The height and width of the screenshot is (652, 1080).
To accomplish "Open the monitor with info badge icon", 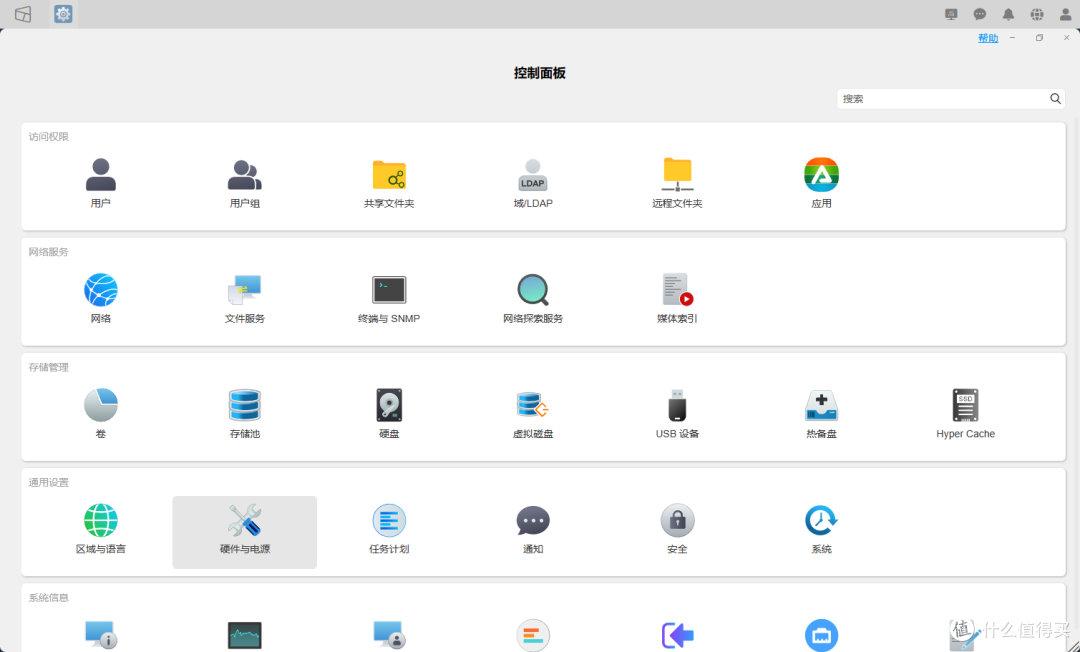I will pyautogui.click(x=101, y=635).
